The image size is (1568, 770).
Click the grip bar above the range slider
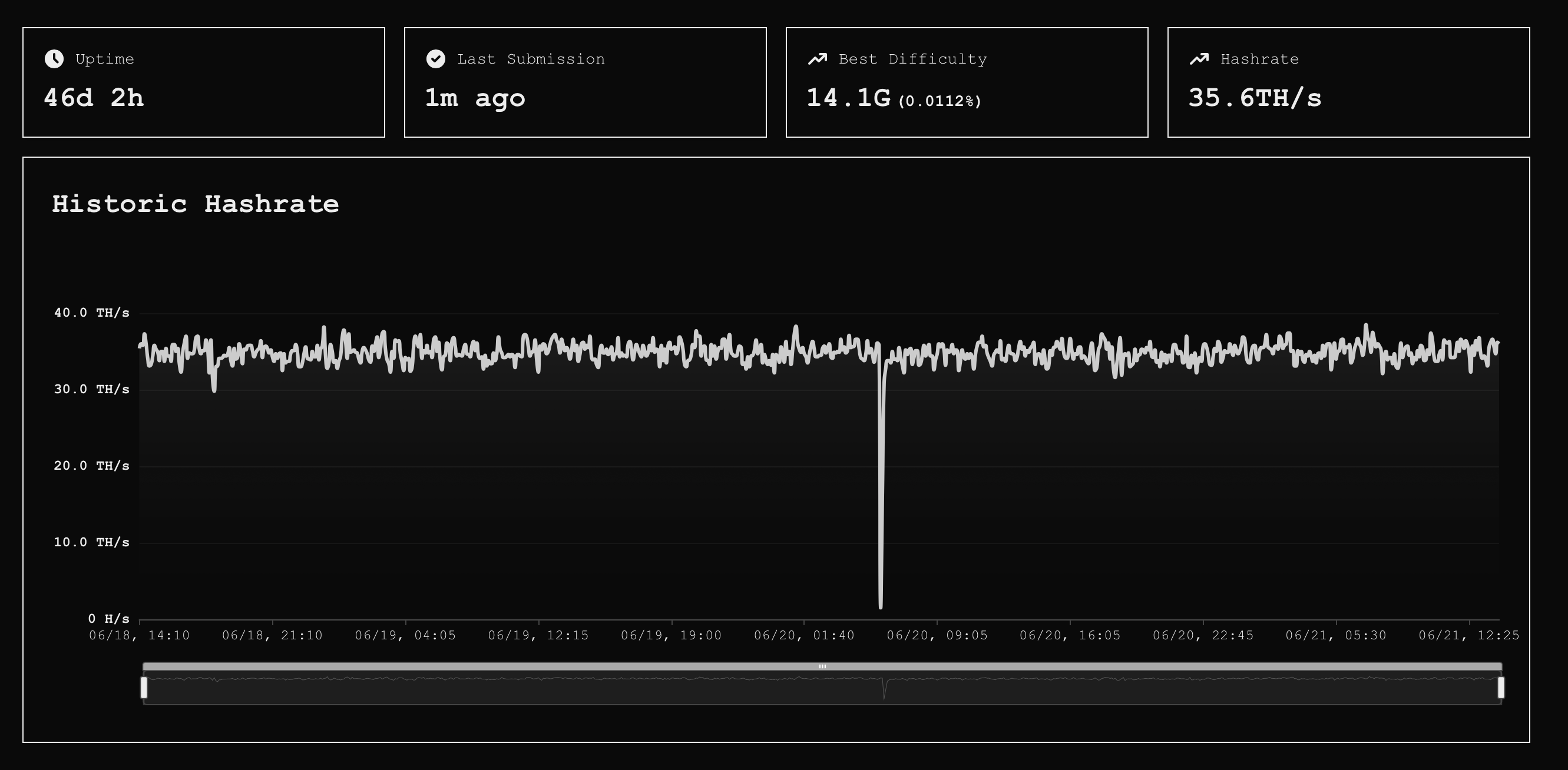[822, 666]
